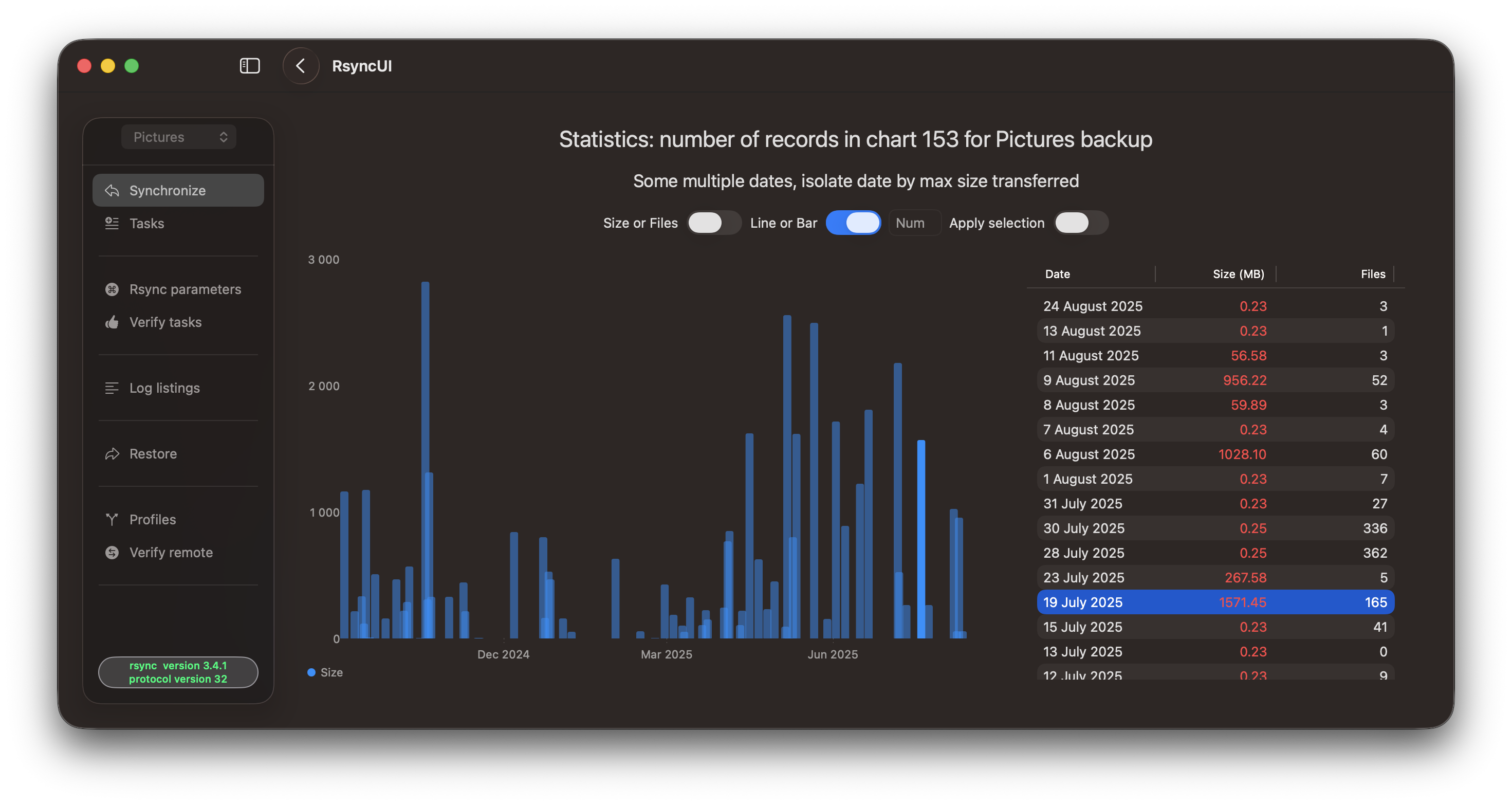
Task: Toggle the Size or Files switch
Action: click(x=714, y=223)
